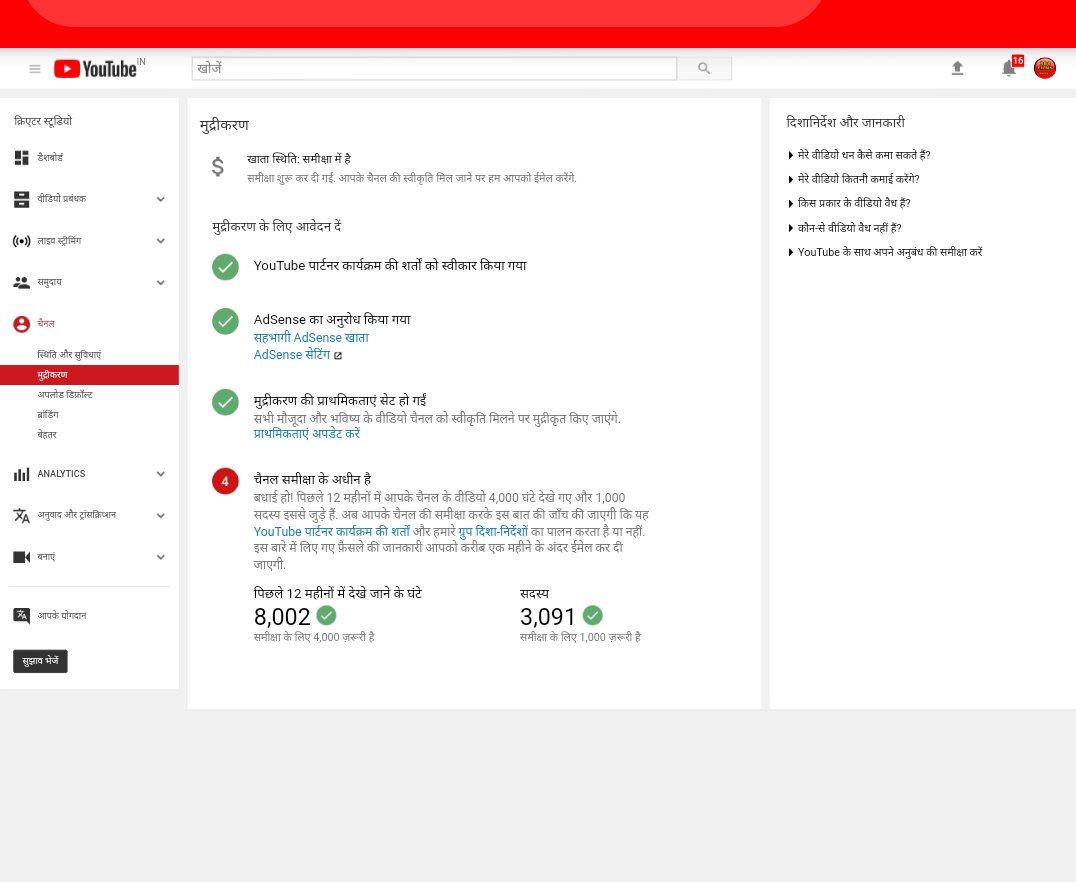Open अपलोड डिफ़ॉल्ट sidebar item

65,395
